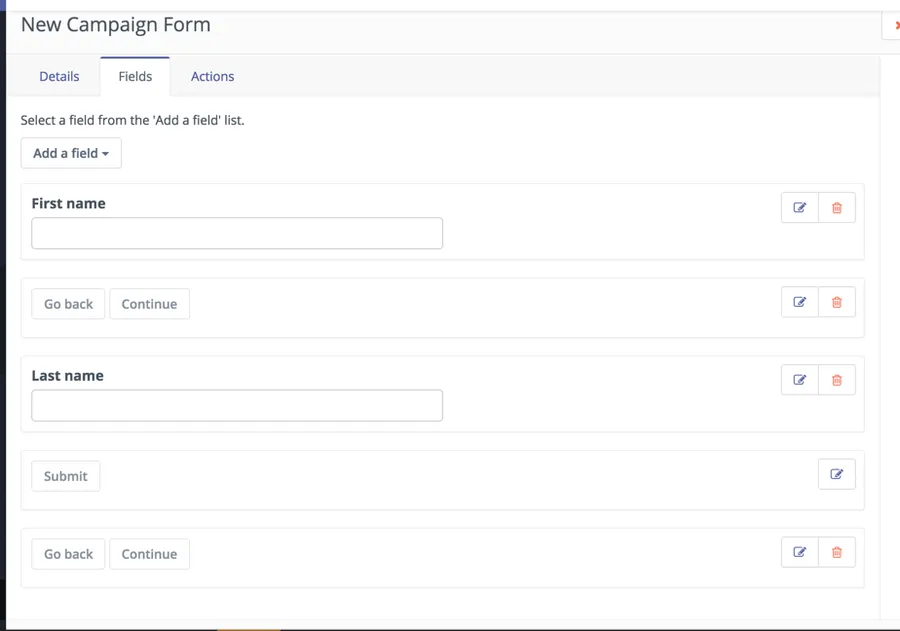Image resolution: width=900 pixels, height=631 pixels.
Task: Edit the first page break row
Action: coord(799,302)
